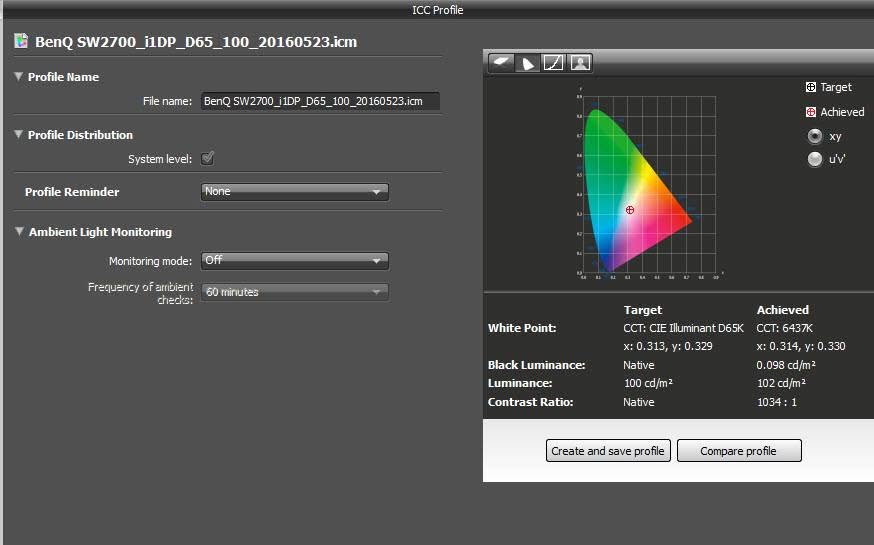Click the ICC Profile window title text

point(438,9)
